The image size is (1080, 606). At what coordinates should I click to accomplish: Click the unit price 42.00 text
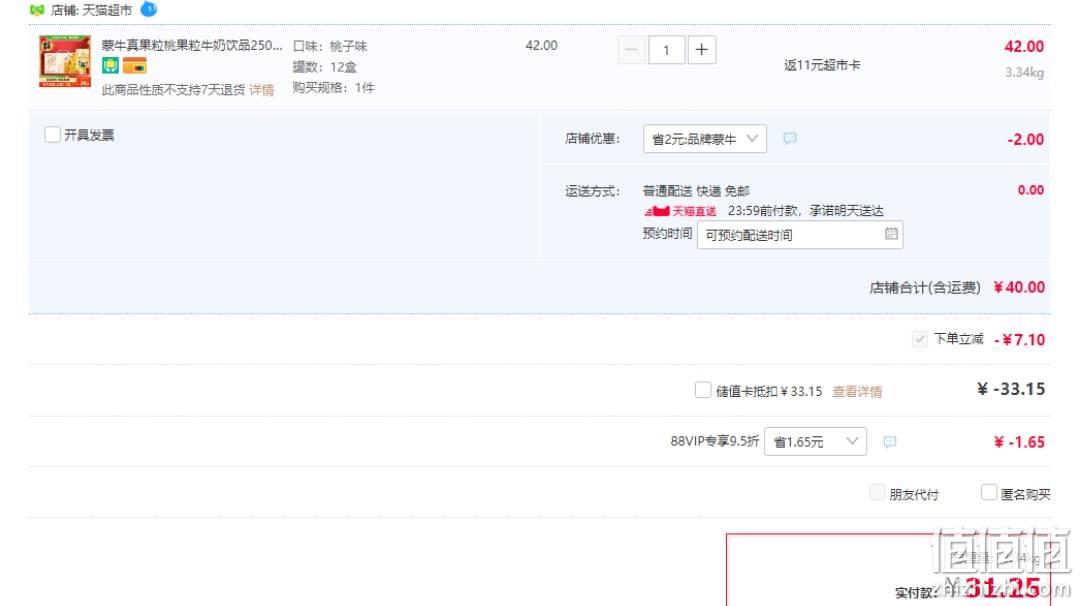[541, 45]
